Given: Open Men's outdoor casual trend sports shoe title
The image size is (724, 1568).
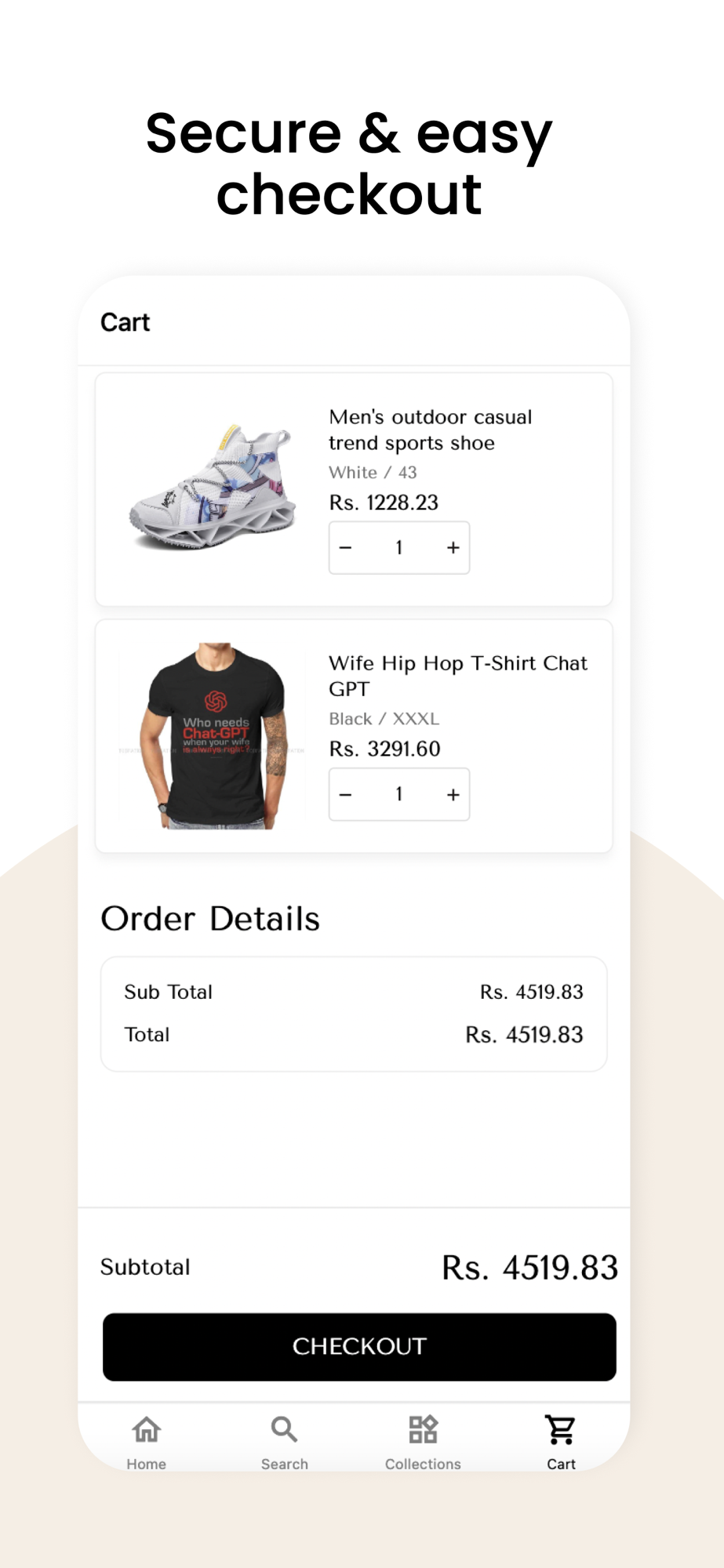Looking at the screenshot, I should coord(431,430).
